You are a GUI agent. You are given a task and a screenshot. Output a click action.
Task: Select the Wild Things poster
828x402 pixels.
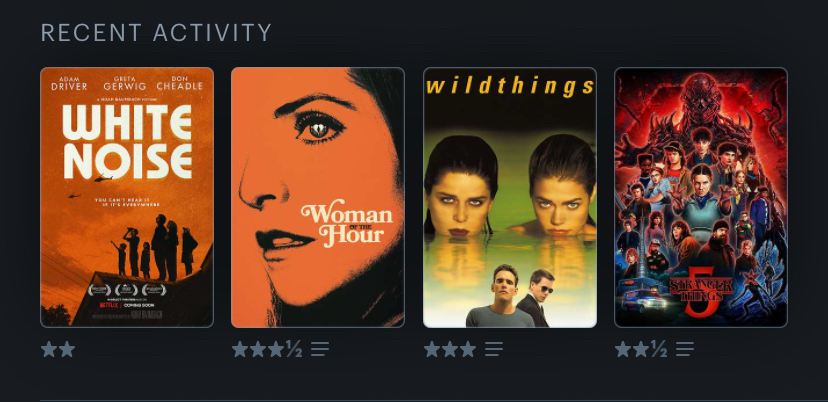click(x=510, y=198)
